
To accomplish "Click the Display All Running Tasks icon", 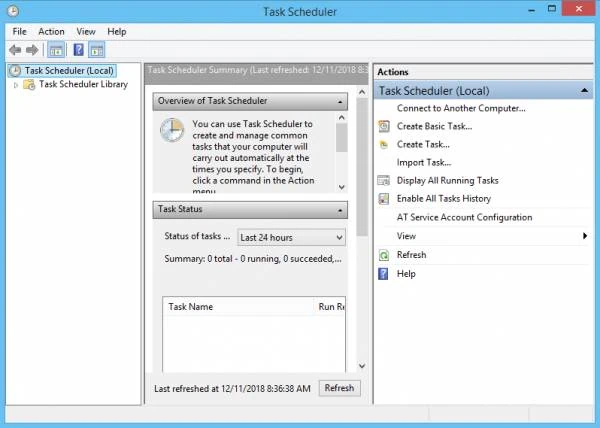I will click(x=383, y=181).
